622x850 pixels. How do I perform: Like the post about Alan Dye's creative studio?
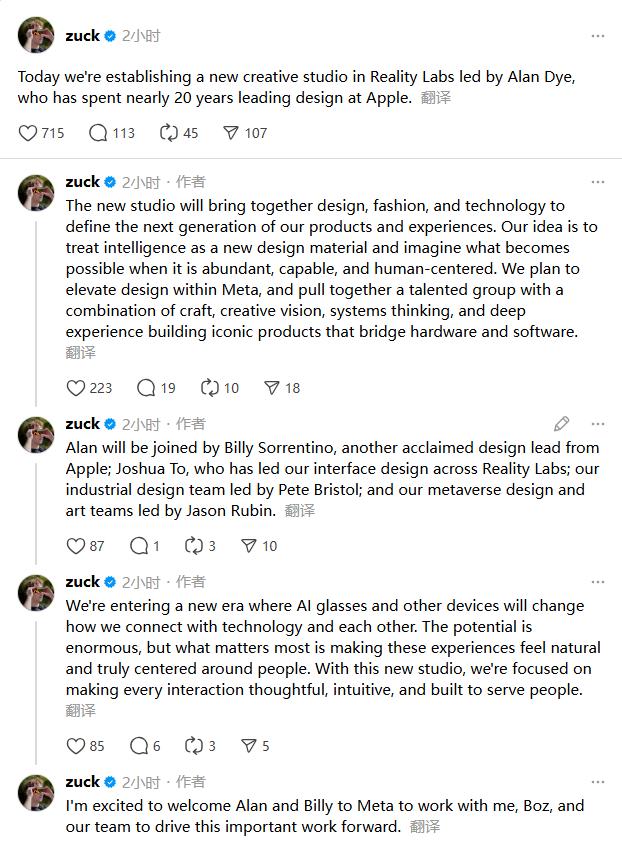coord(28,133)
